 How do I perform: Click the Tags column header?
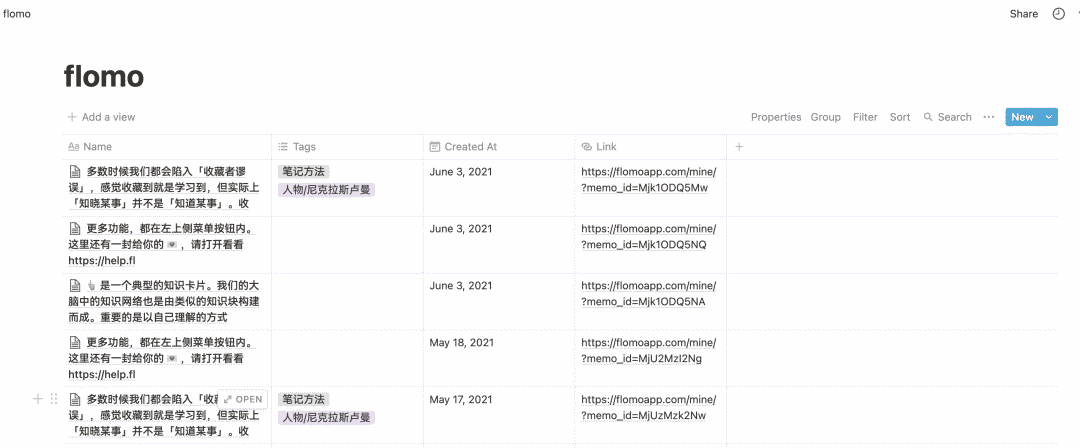[x=348, y=147]
